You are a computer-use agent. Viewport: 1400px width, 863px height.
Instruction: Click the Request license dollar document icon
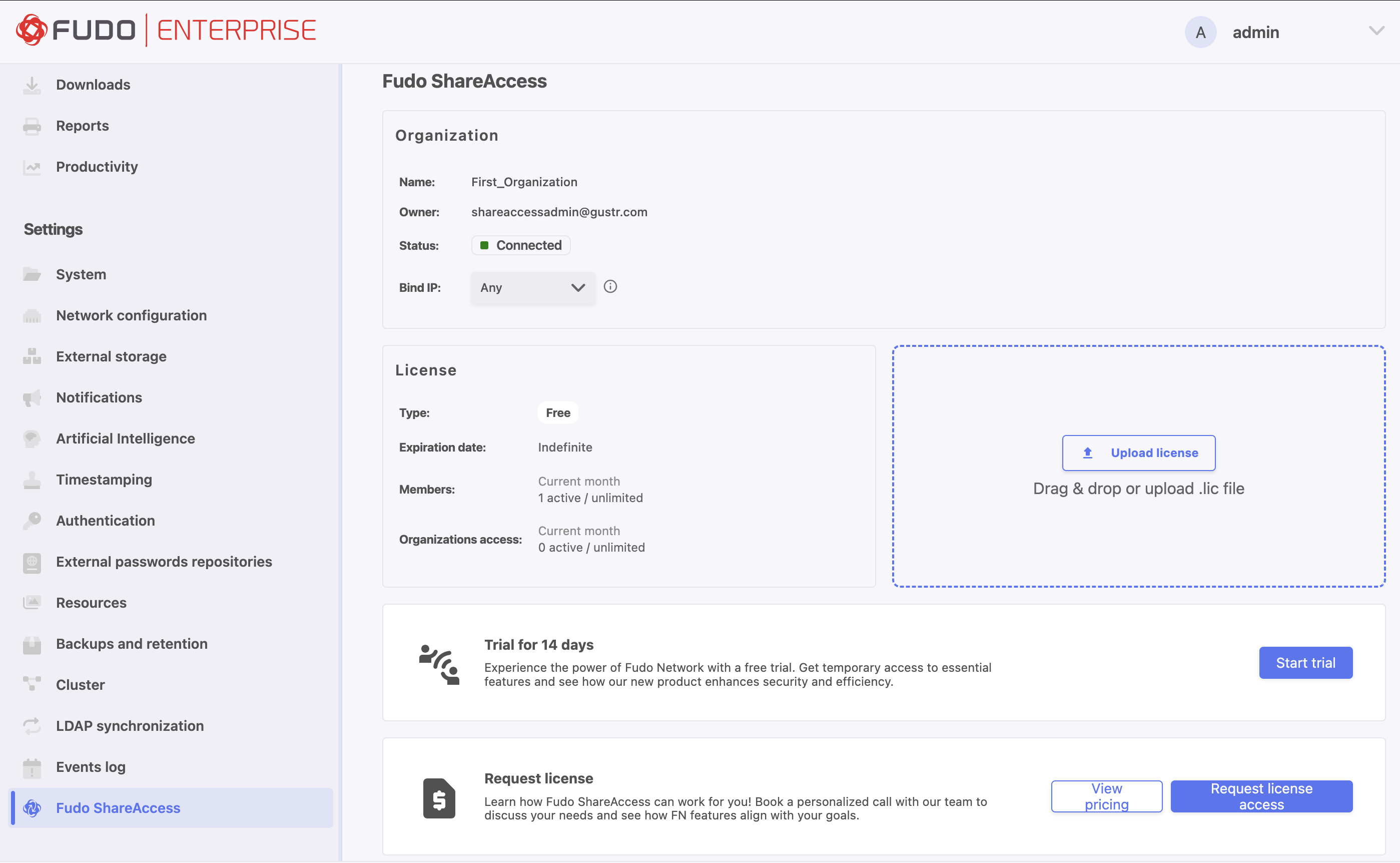[x=439, y=798]
